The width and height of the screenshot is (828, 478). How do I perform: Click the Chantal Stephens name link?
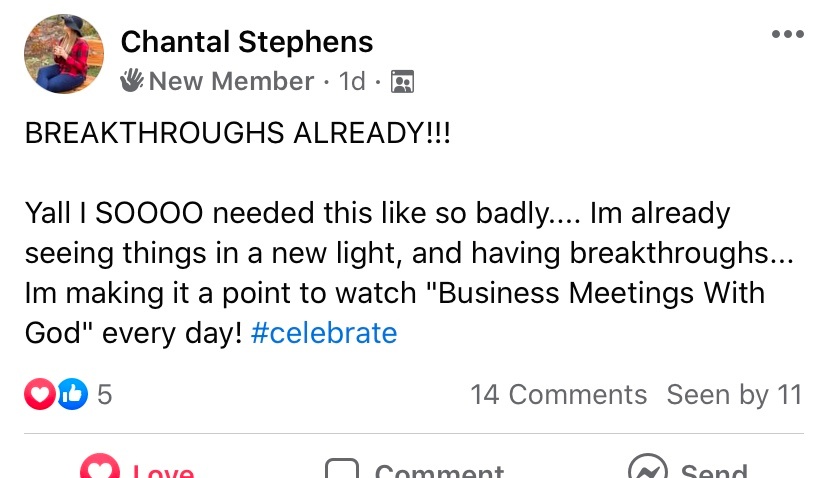tap(246, 42)
